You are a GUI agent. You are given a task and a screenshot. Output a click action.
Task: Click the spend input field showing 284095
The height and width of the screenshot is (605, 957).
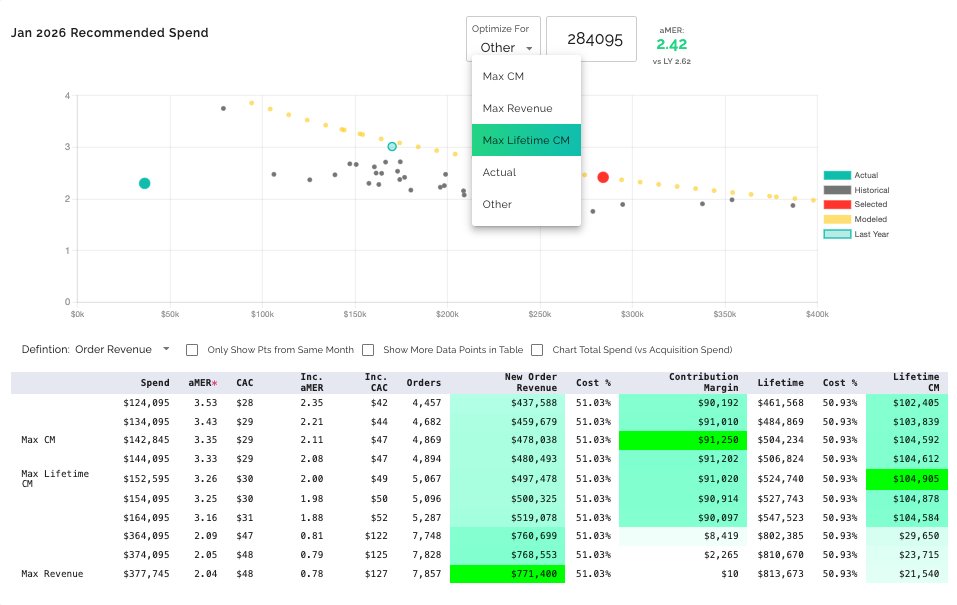click(x=591, y=39)
